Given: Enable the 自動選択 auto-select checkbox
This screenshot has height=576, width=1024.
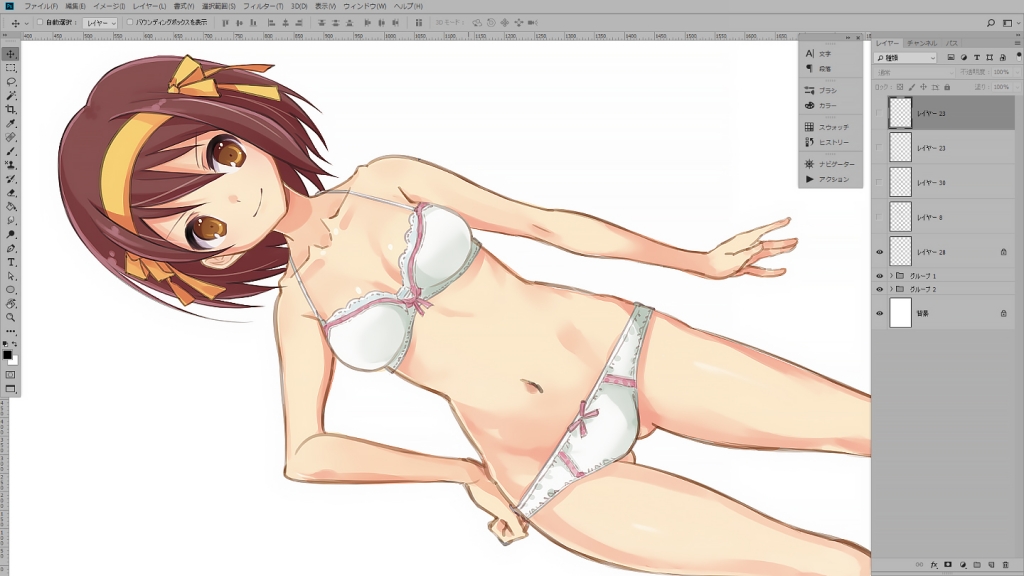Looking at the screenshot, I should click(40, 22).
